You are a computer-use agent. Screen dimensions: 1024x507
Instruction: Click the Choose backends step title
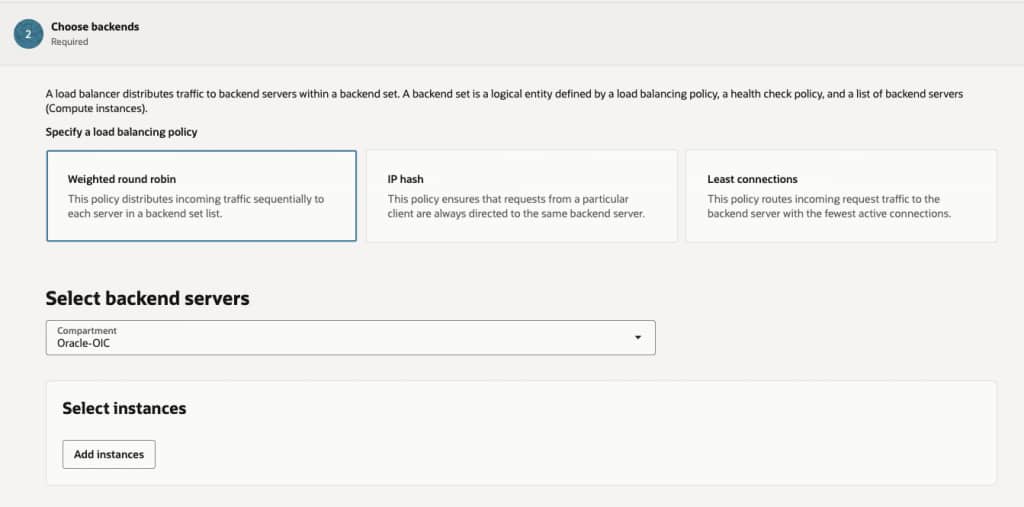tap(95, 27)
